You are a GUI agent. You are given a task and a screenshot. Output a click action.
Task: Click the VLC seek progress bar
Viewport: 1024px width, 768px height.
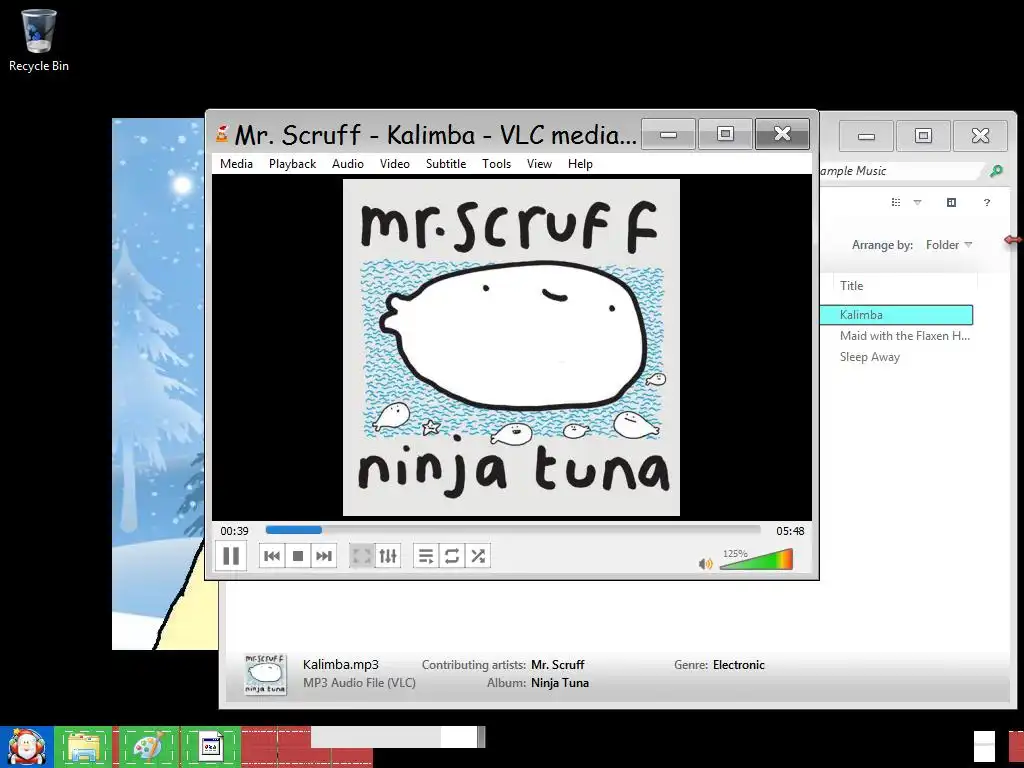513,530
